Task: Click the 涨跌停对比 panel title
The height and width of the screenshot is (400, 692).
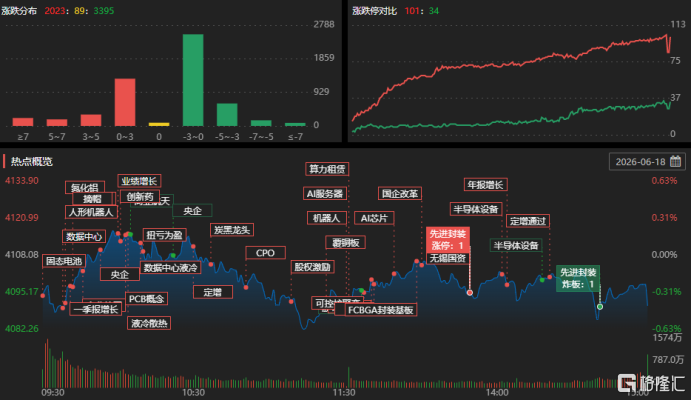Action: 374,11
